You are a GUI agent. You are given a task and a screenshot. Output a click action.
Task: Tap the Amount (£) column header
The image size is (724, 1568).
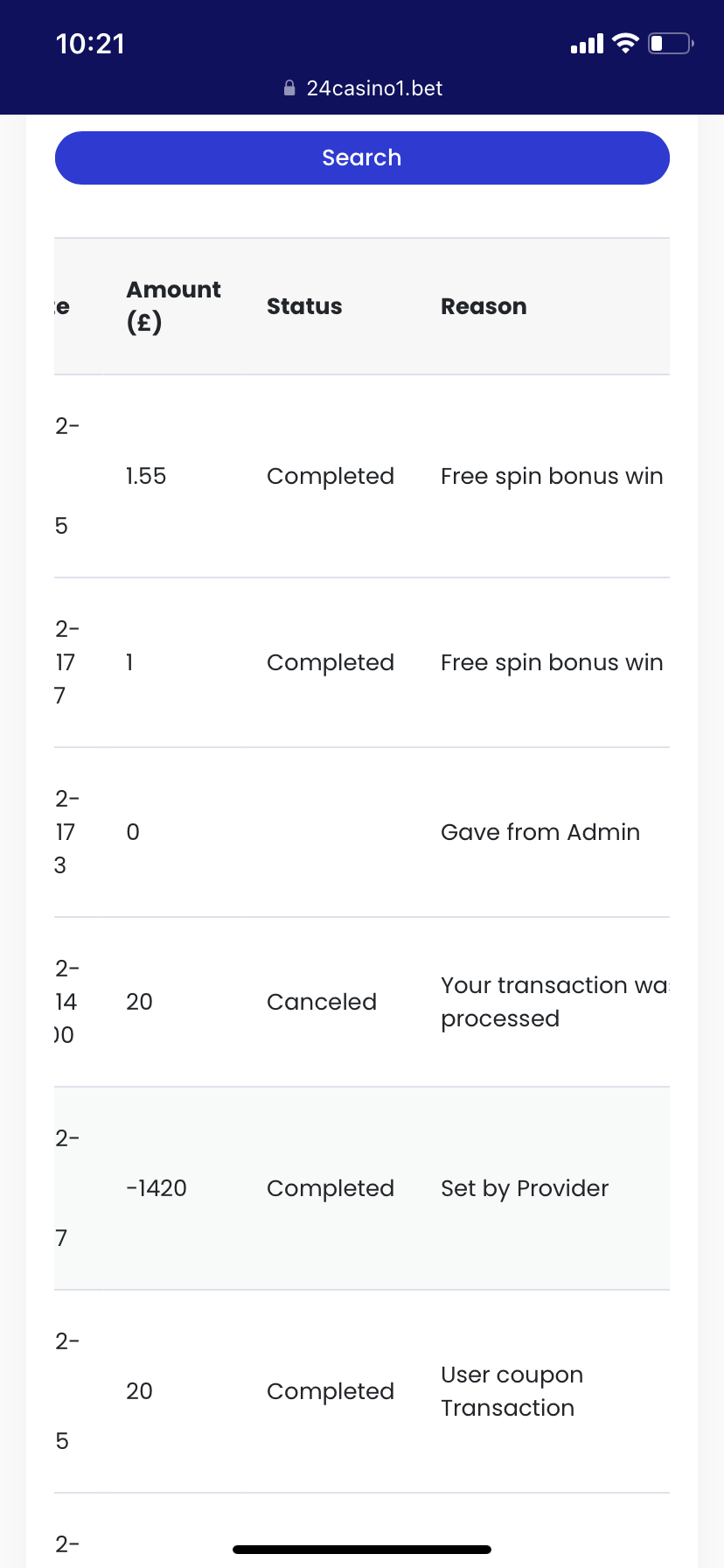tap(173, 306)
